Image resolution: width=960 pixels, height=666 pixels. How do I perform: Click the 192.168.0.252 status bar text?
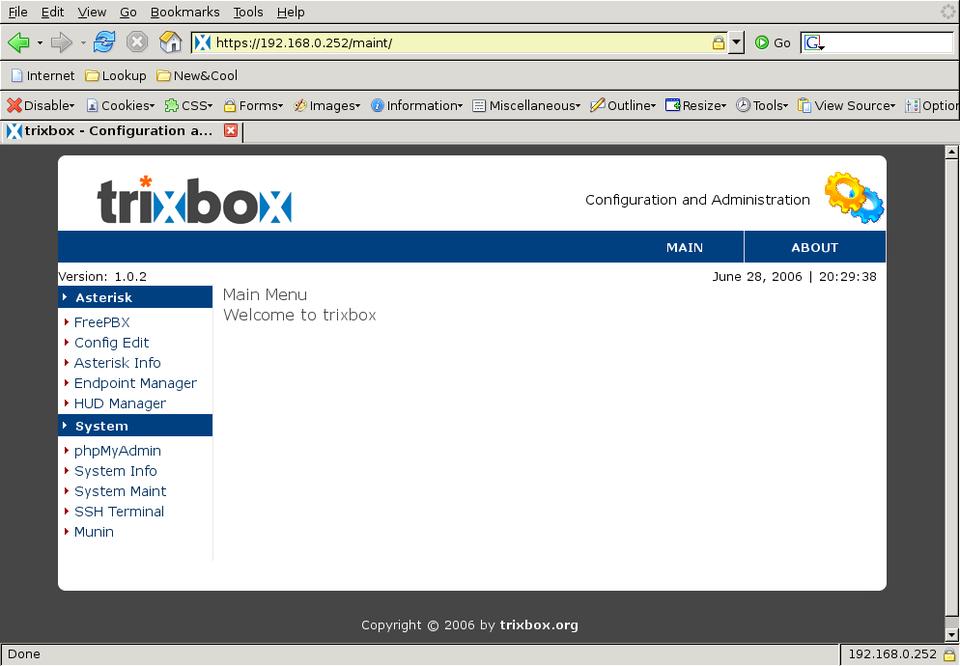tap(892, 654)
